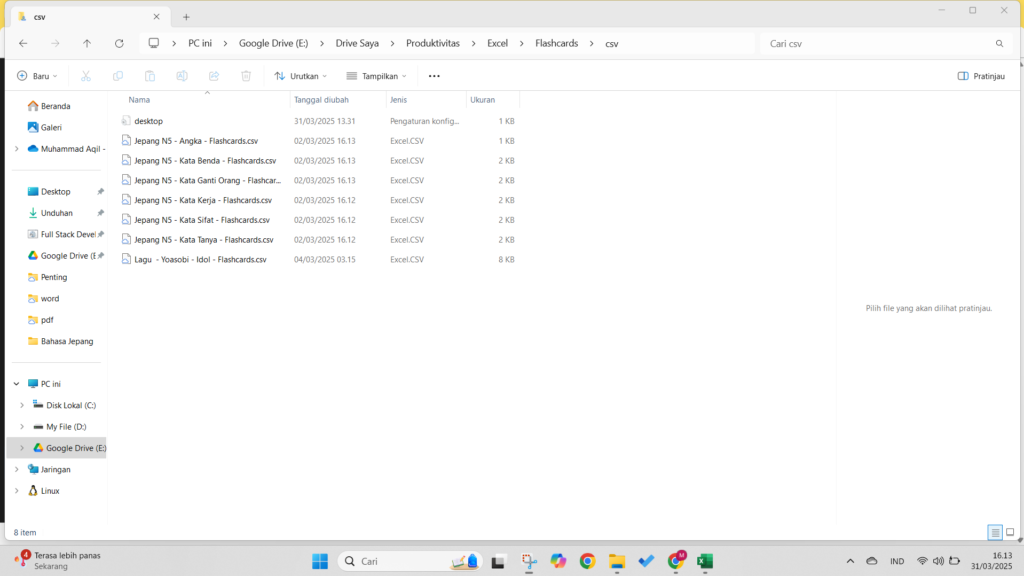This screenshot has width=1024, height=576.
Task: Click the taskbar Cari search box
Action: 409,561
